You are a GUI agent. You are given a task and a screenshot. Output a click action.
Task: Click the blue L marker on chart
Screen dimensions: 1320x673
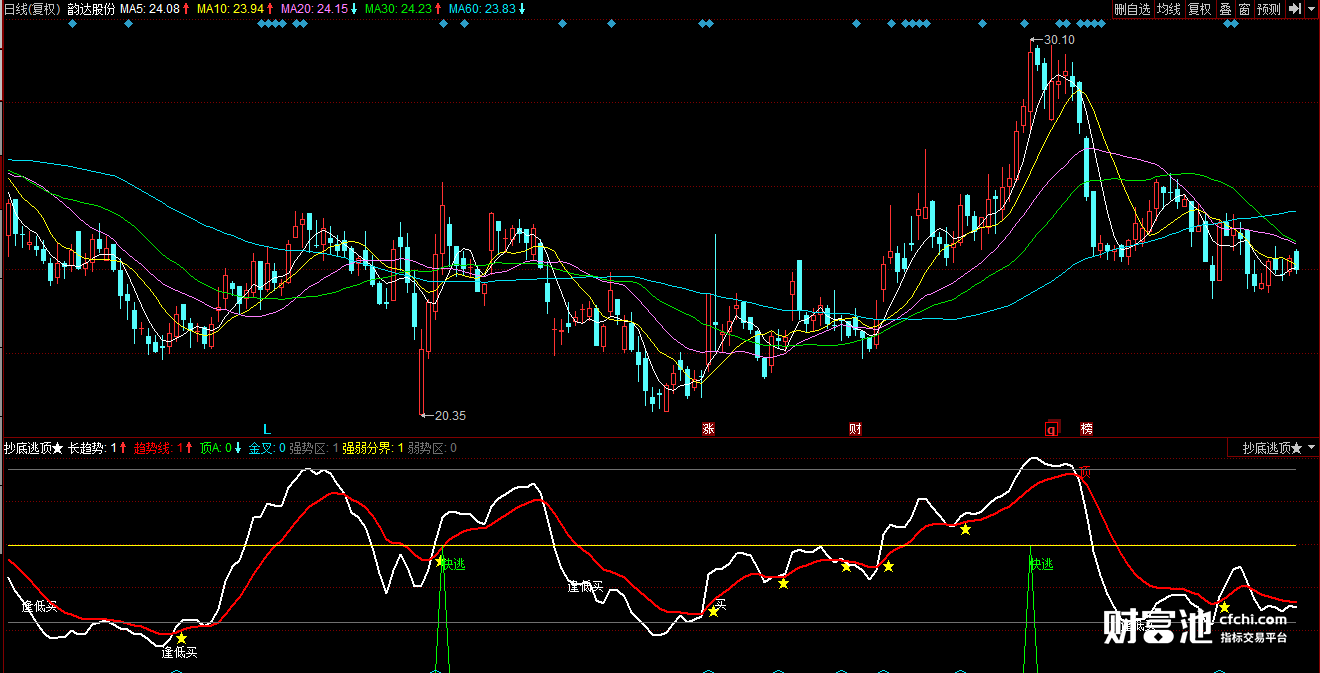point(267,429)
